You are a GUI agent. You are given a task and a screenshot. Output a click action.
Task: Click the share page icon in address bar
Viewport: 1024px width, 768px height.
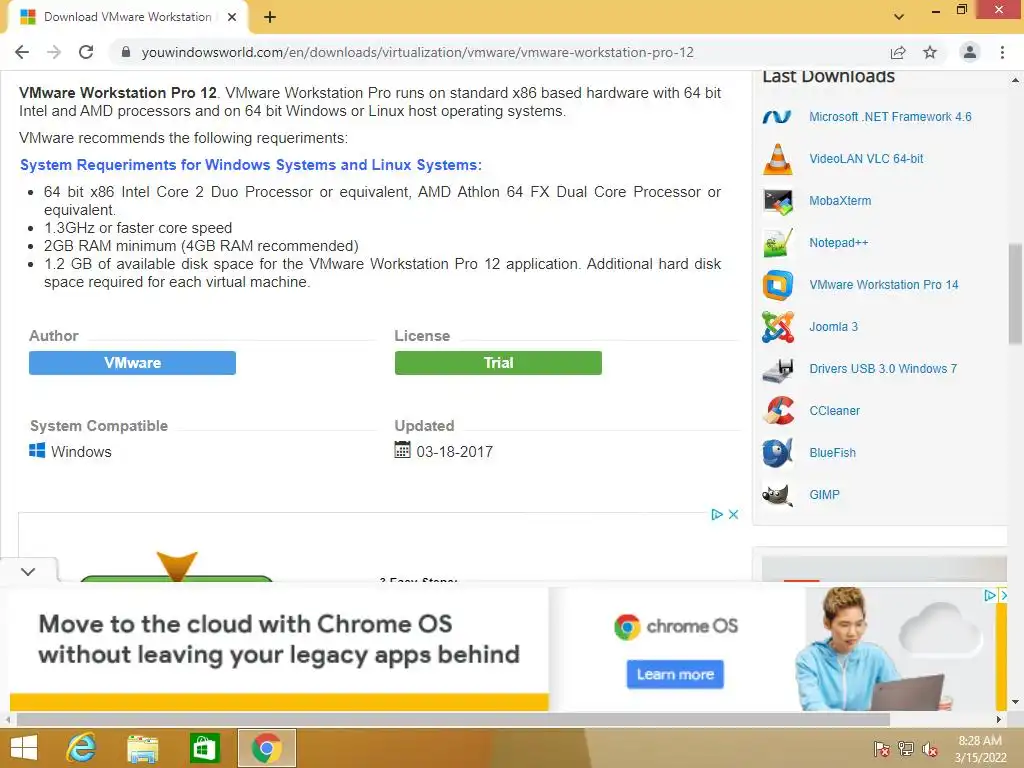(898, 52)
